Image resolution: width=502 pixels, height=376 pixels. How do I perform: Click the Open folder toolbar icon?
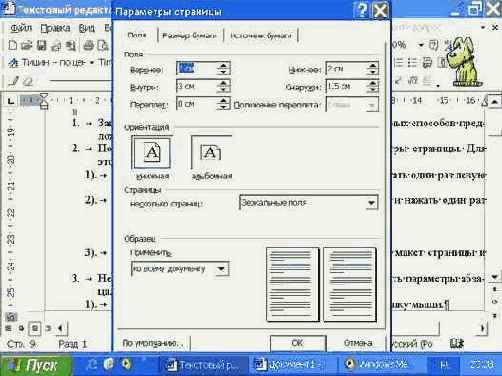(x=26, y=45)
